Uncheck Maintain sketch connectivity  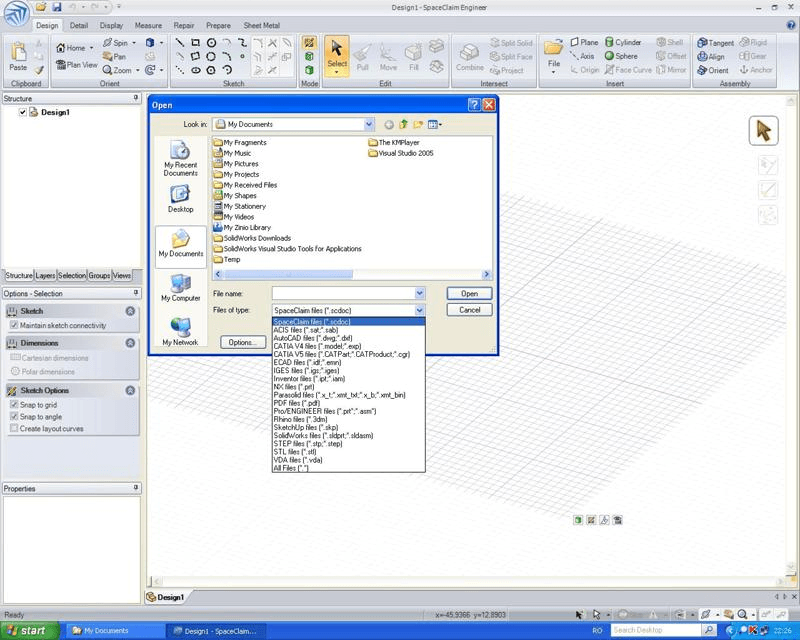click(14, 325)
